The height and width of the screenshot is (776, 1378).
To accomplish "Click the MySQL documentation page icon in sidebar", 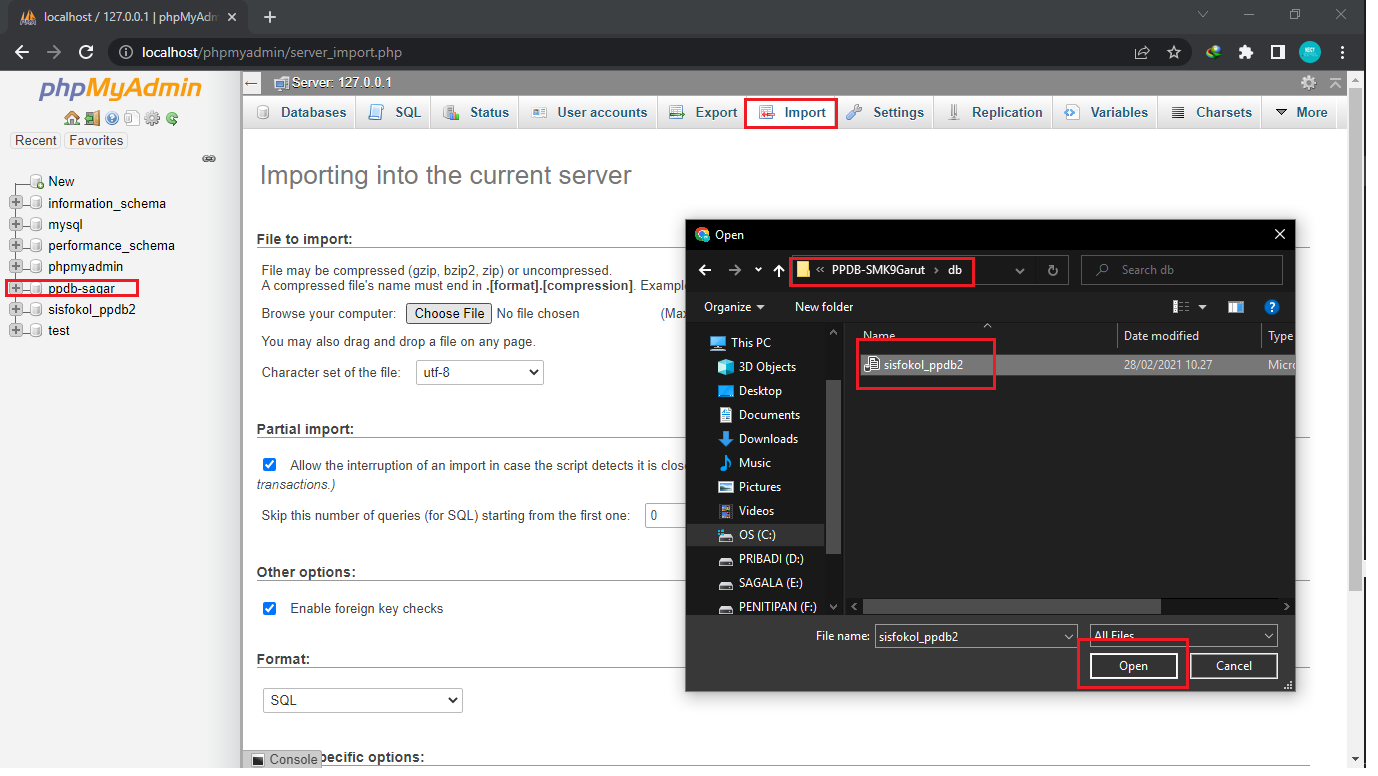I will pyautogui.click(x=131, y=118).
